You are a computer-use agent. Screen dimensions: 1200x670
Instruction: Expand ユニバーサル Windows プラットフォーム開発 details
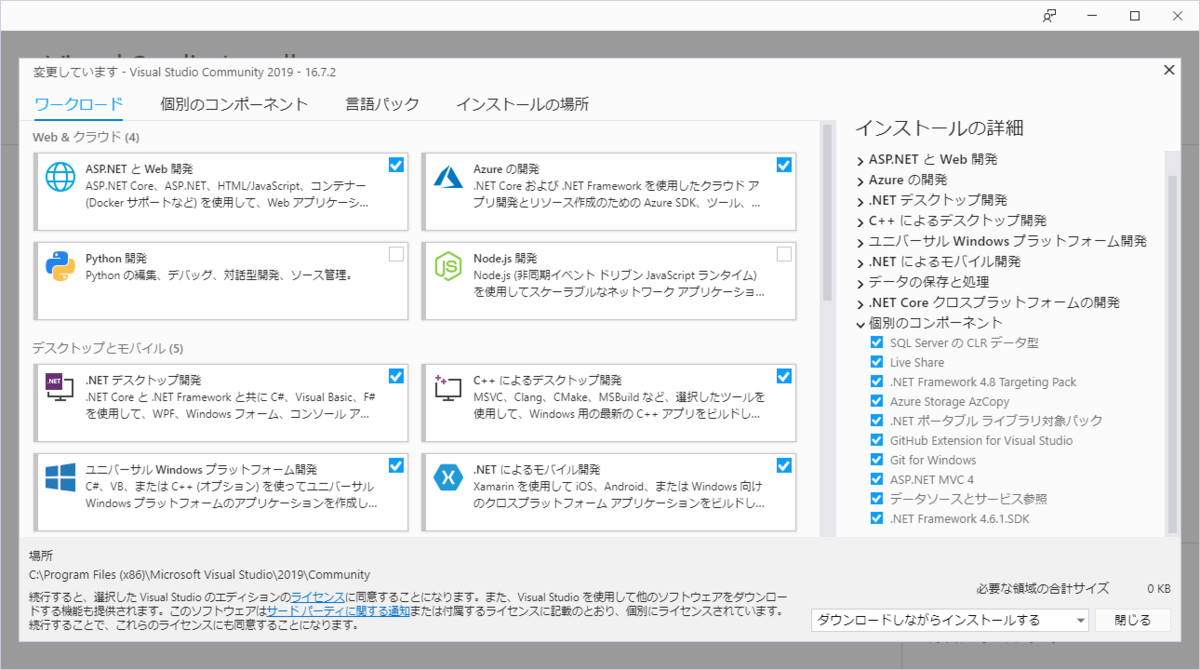[x=860, y=242]
